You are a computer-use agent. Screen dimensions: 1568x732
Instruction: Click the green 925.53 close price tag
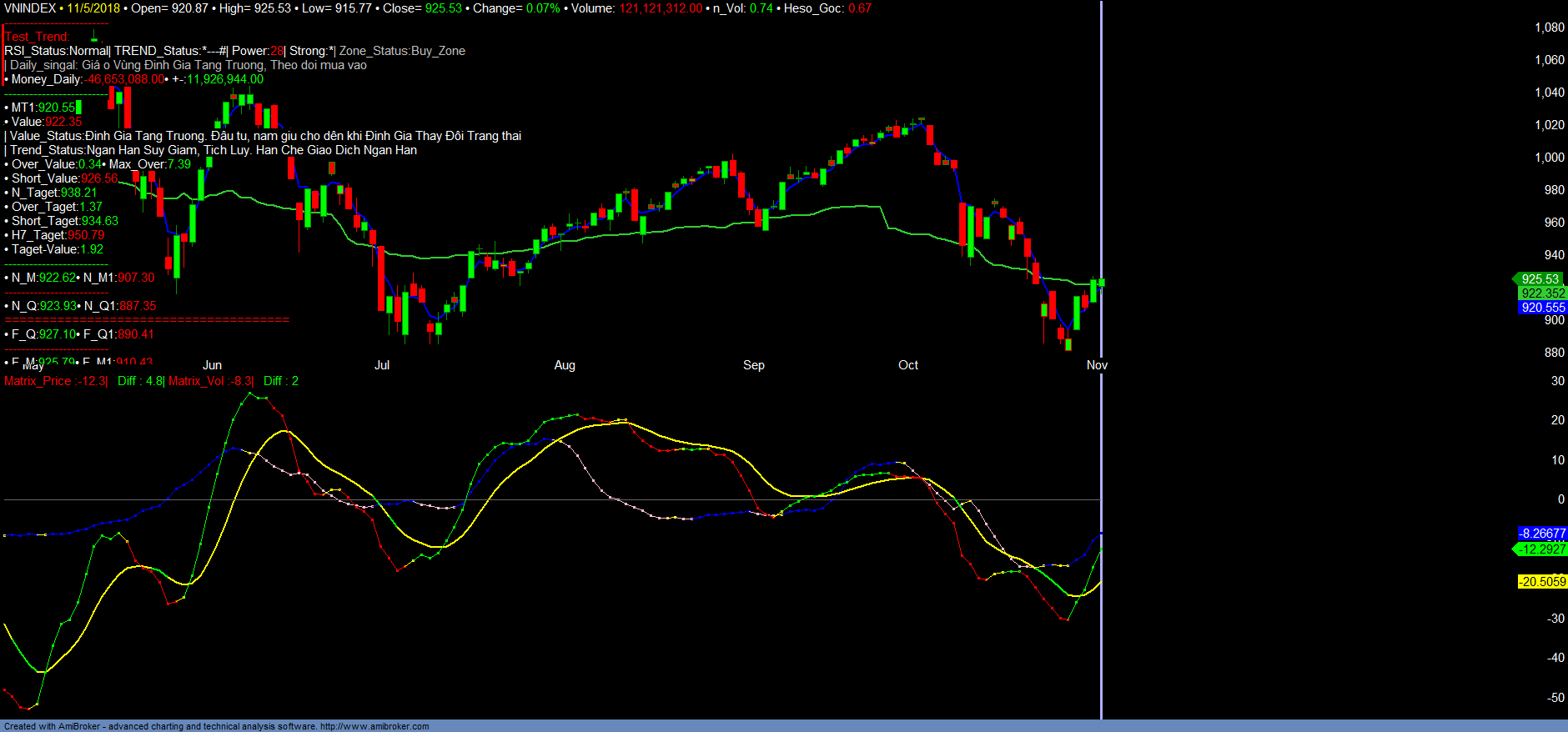[1538, 279]
